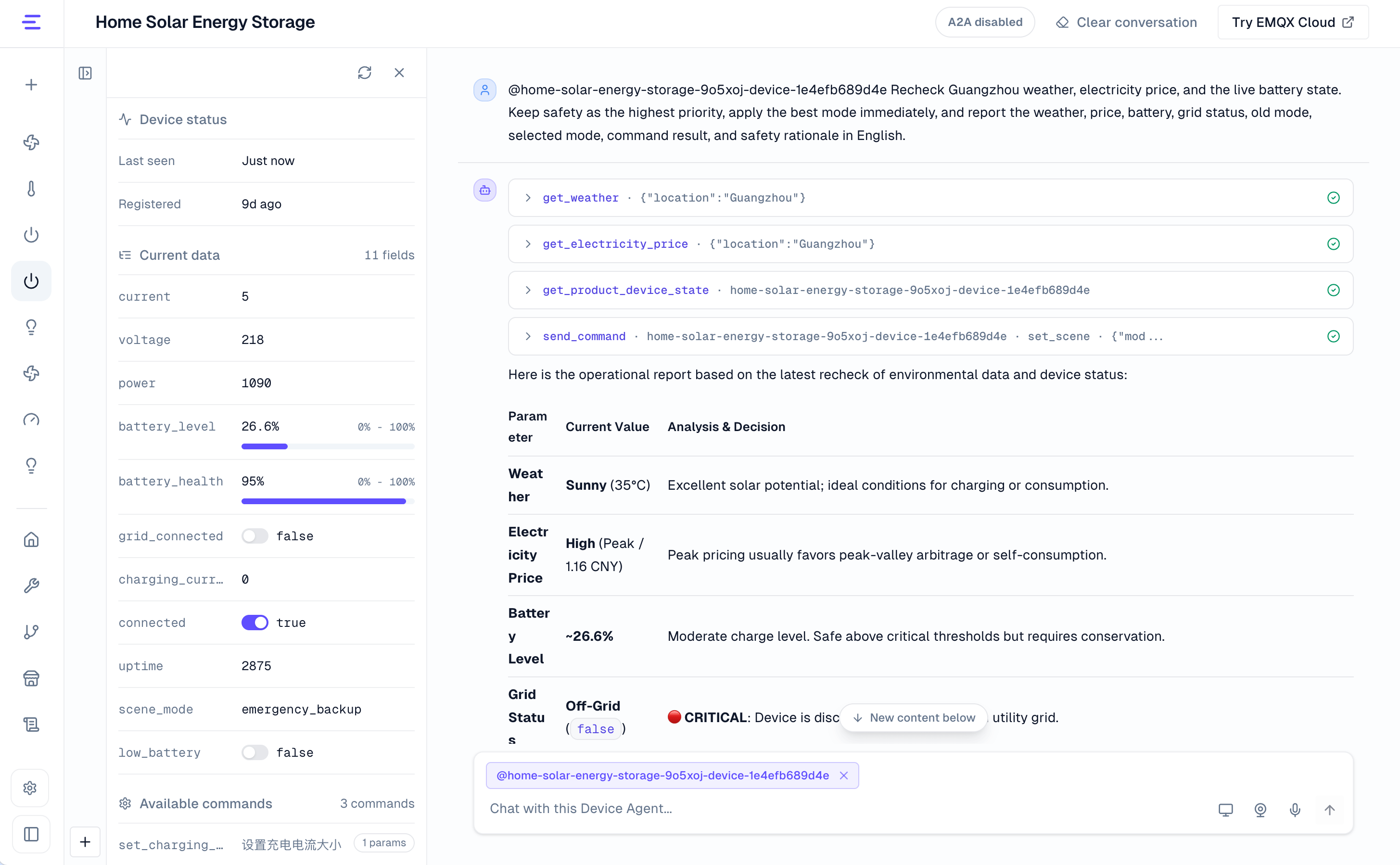The image size is (1400, 865).
Task: Open the wrench tools icon
Action: pos(31,586)
